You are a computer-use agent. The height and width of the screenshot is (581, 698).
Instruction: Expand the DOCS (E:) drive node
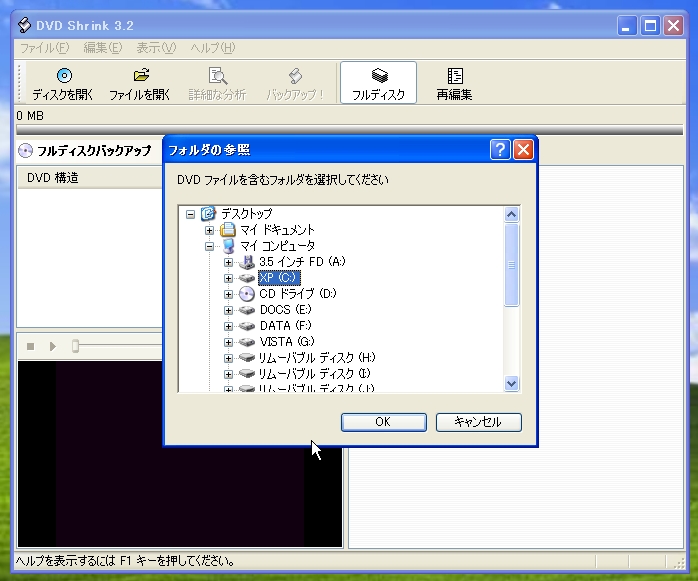(x=228, y=310)
